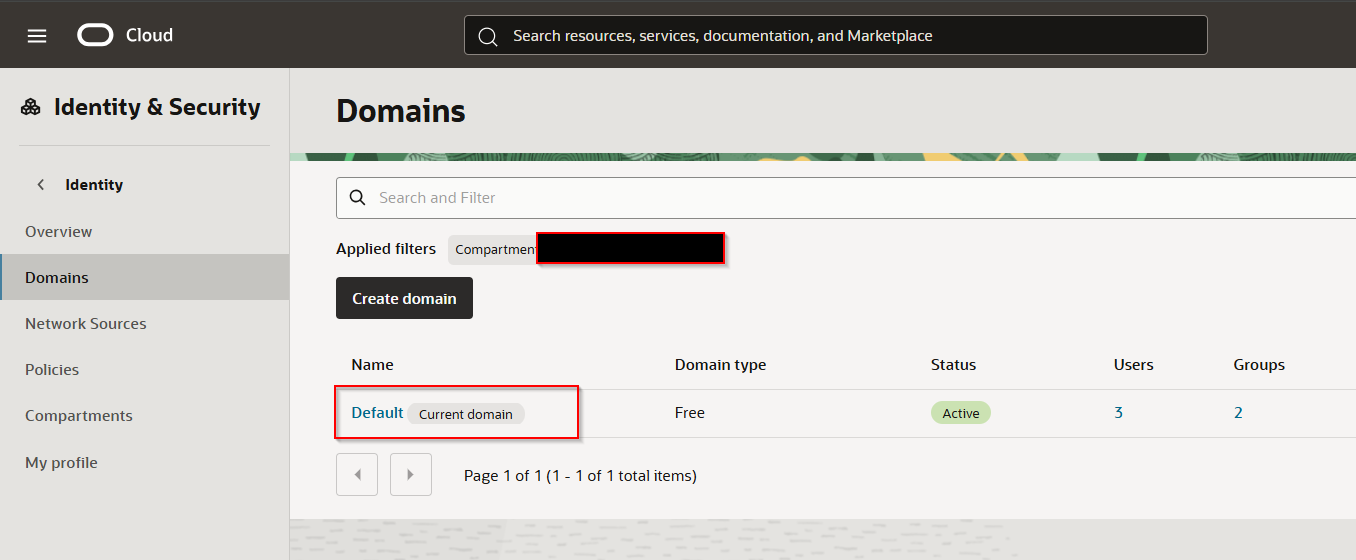Image resolution: width=1356 pixels, height=560 pixels.
Task: Open Compartments from sidebar
Action: [x=79, y=416]
